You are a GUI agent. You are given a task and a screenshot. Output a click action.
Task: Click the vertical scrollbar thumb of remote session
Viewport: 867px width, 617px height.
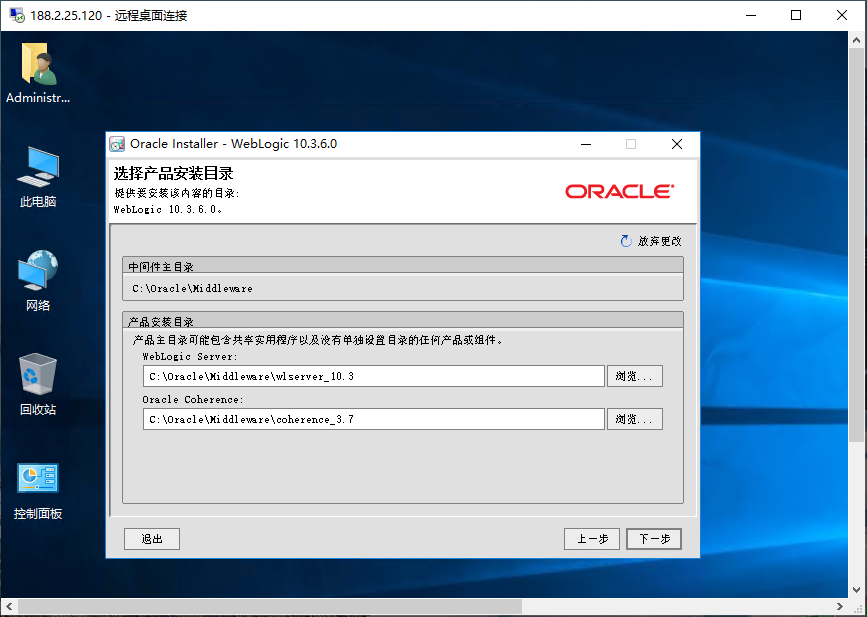[856, 244]
